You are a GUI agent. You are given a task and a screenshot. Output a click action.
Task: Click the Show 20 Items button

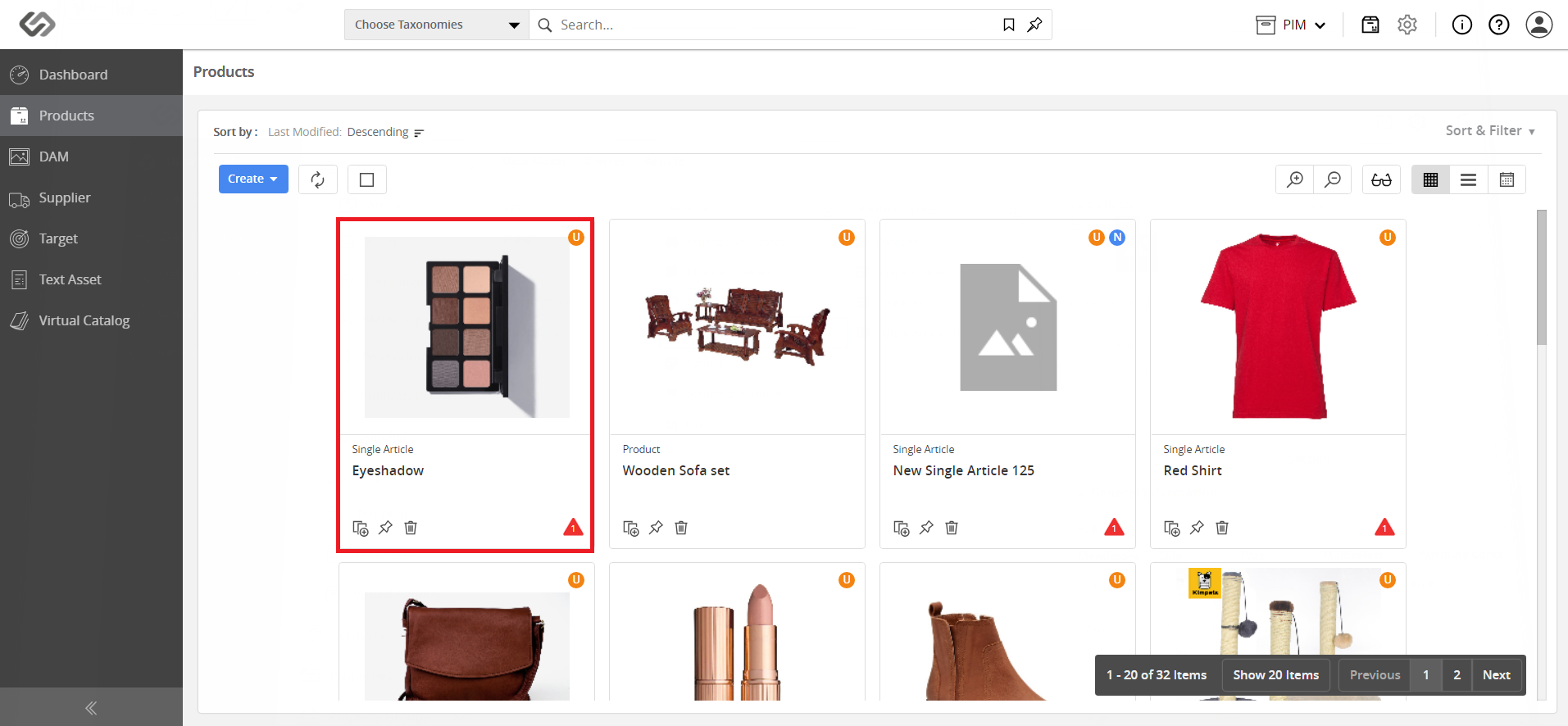pos(1275,675)
